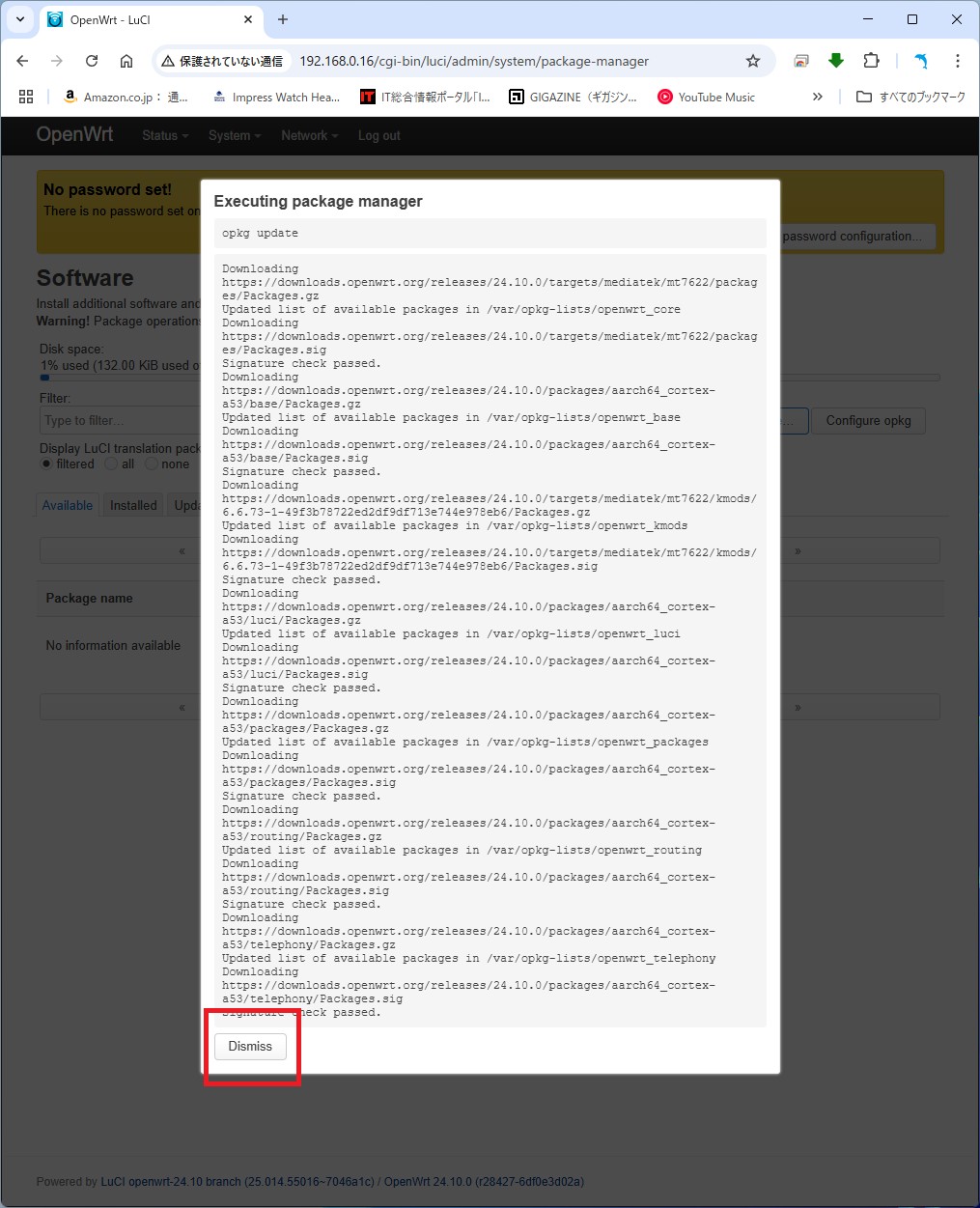Select the all translation radio

click(x=111, y=464)
